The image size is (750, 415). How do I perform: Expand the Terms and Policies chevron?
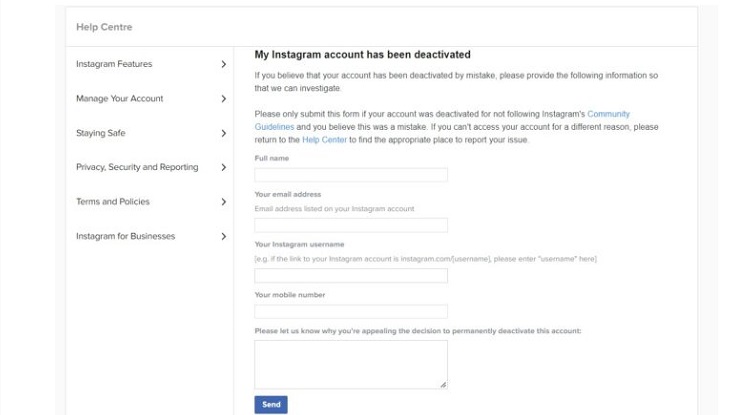click(x=223, y=202)
